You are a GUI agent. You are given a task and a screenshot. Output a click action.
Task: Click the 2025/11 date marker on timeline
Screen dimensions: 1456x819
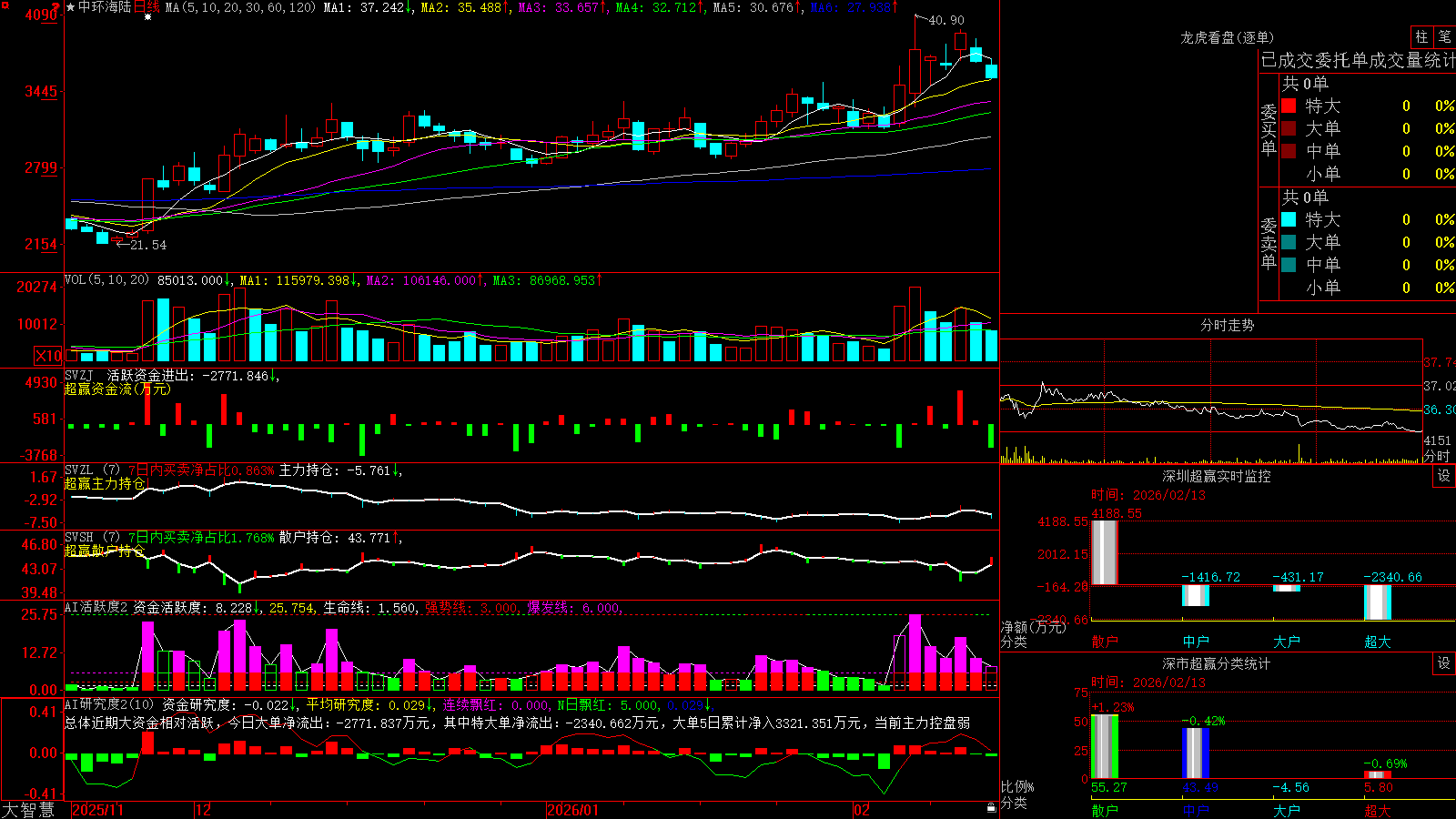tap(97, 810)
